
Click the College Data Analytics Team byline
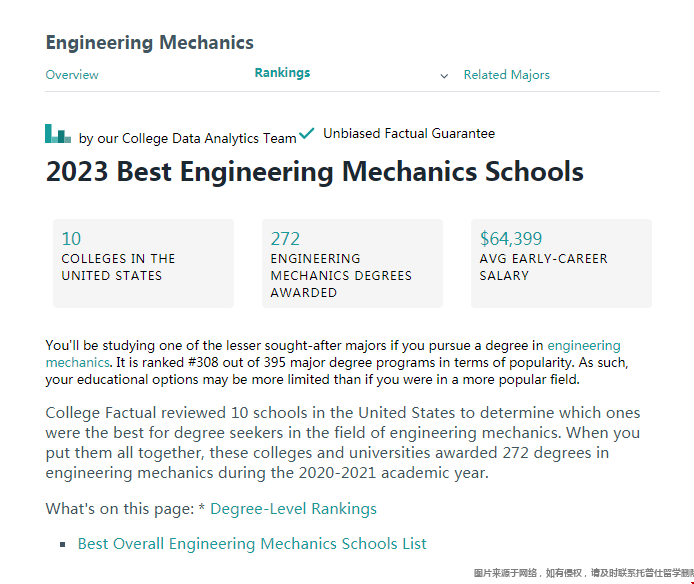[188, 139]
